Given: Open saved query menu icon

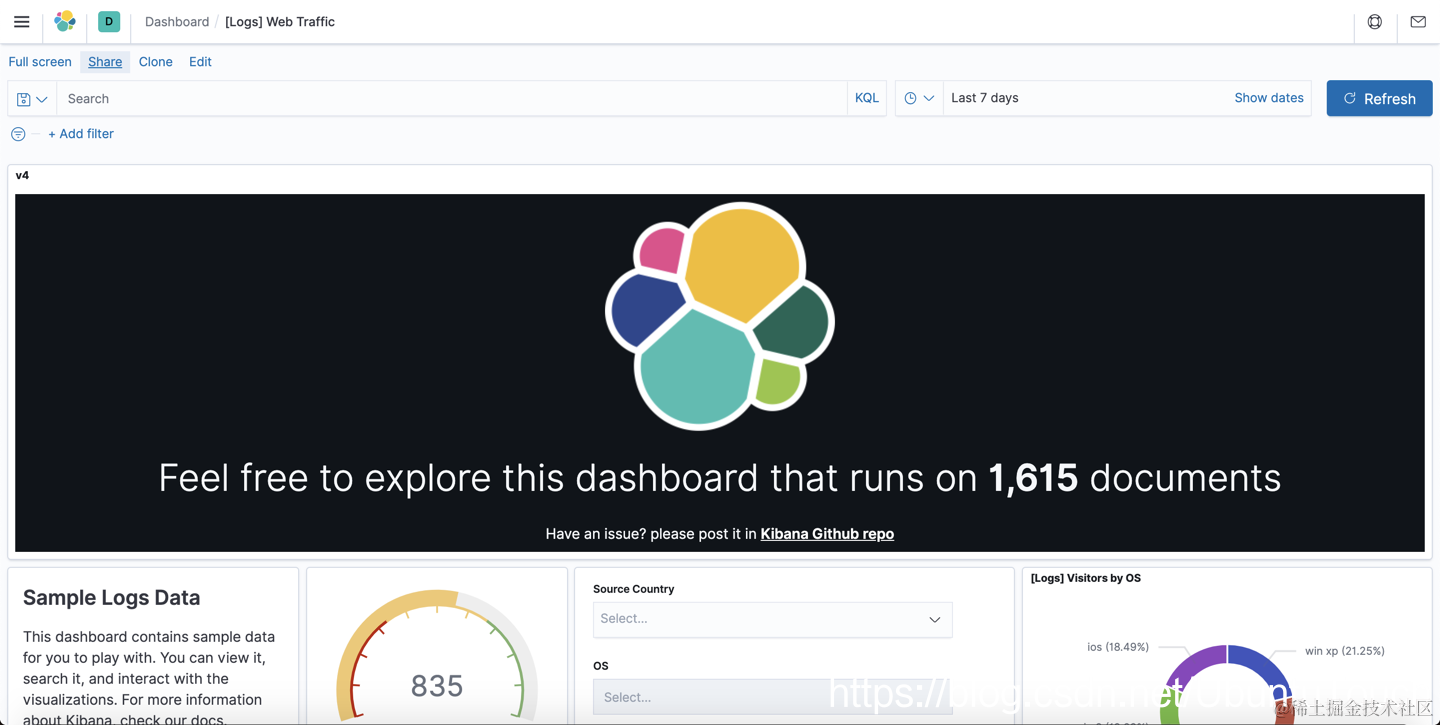Looking at the screenshot, I should (x=32, y=99).
